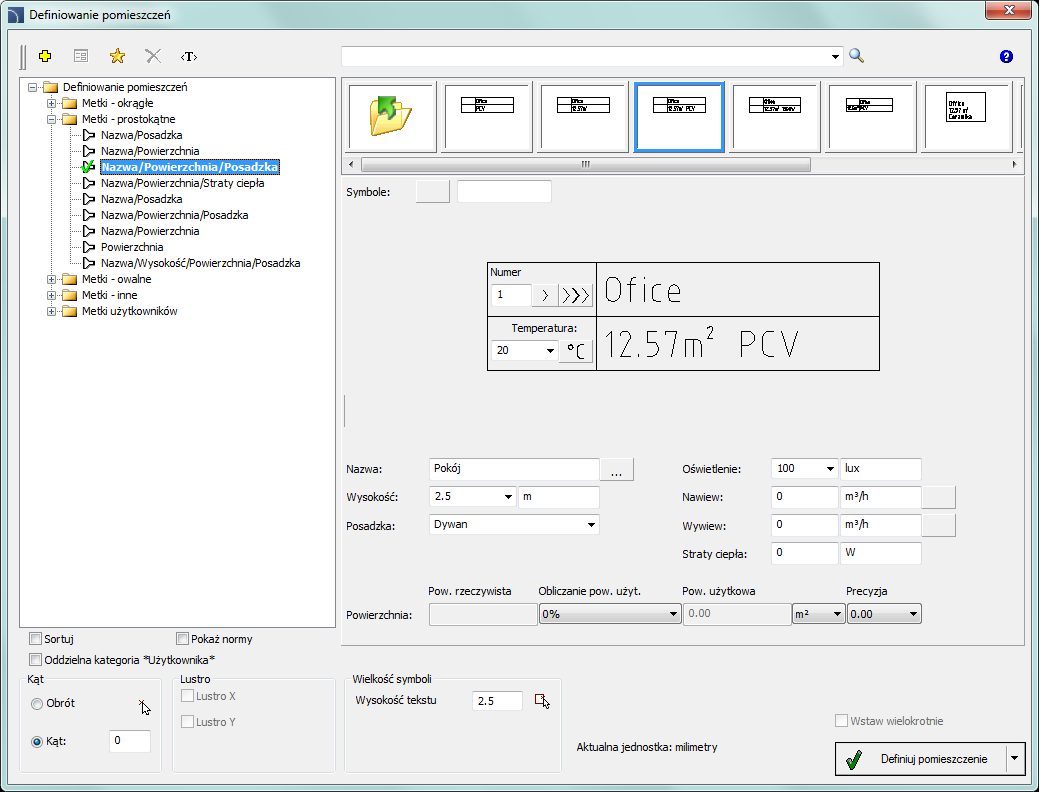The height and width of the screenshot is (792, 1039).
Task: Click the button beside Wywiew unit
Action: coord(938,526)
